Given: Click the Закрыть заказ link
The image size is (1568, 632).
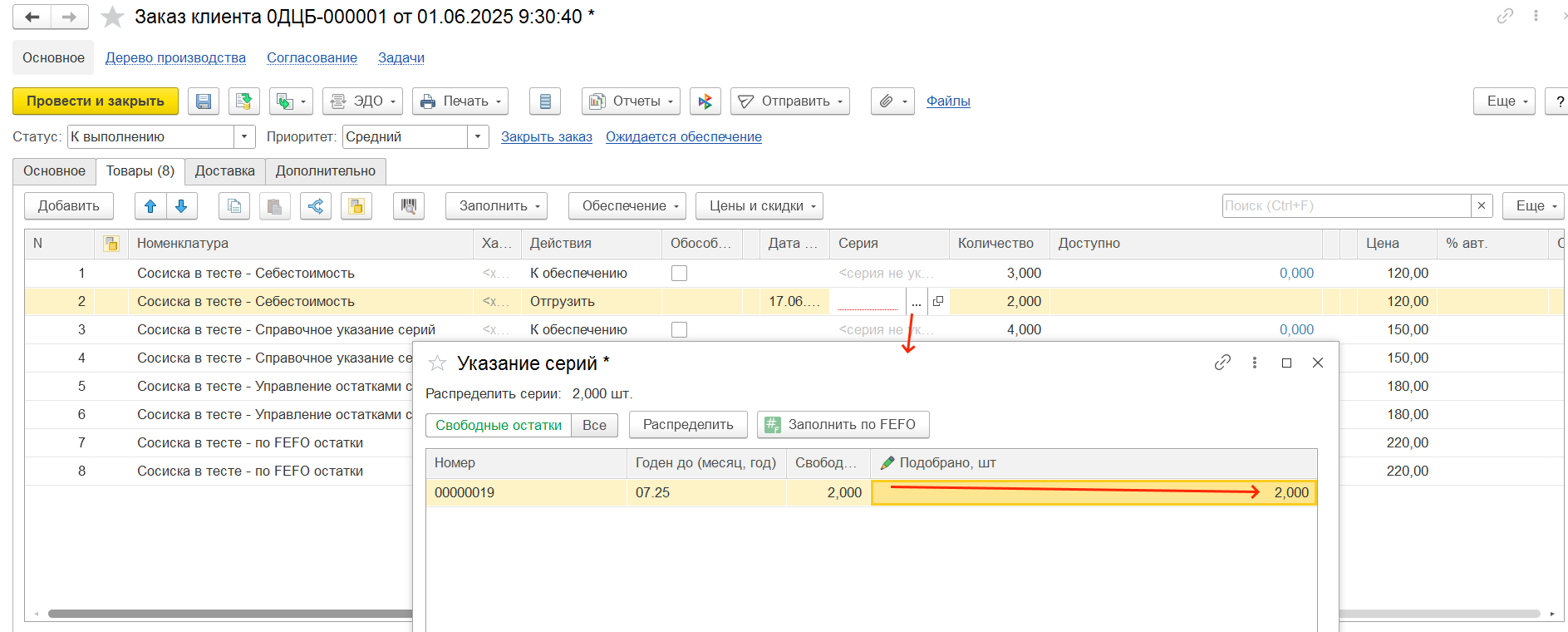Looking at the screenshot, I should [x=546, y=137].
